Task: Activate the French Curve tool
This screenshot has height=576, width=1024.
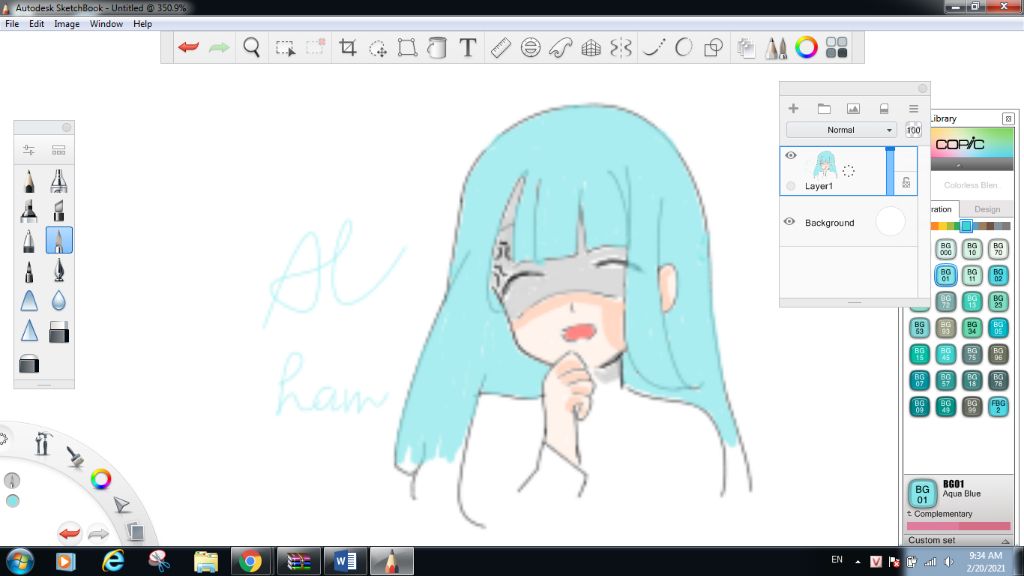Action: [x=560, y=47]
